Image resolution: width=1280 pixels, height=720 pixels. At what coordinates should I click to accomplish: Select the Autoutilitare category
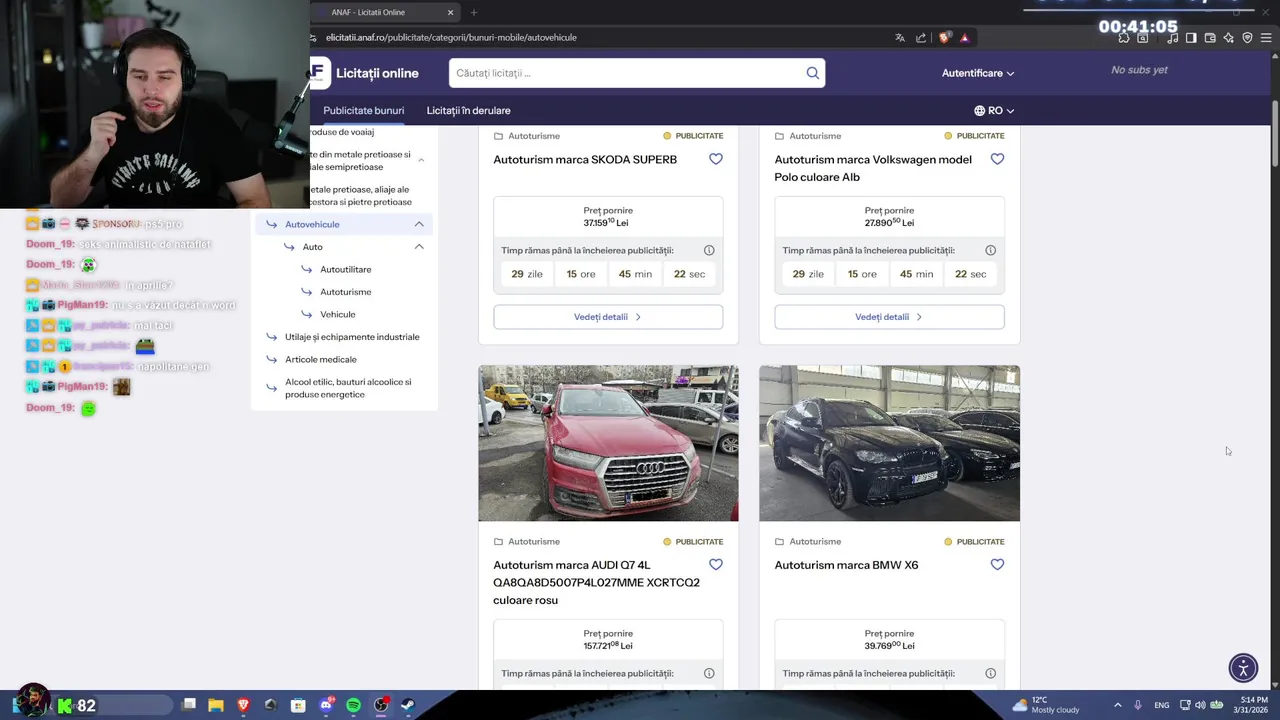[346, 270]
